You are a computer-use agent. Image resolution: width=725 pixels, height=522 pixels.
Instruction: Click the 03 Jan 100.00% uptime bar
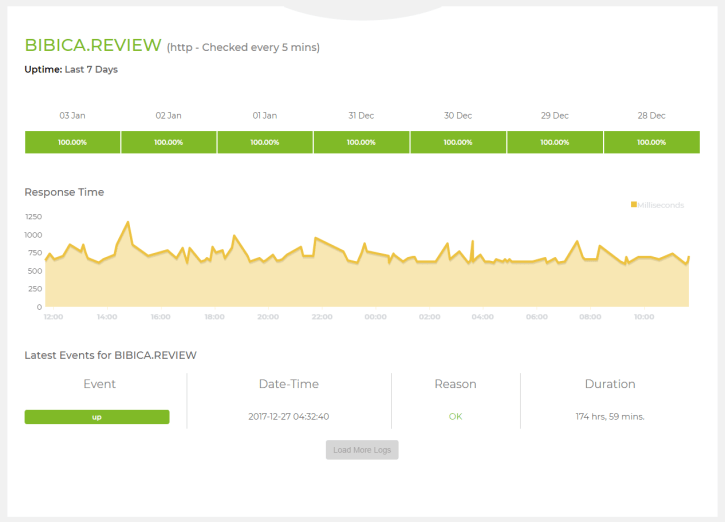click(72, 142)
